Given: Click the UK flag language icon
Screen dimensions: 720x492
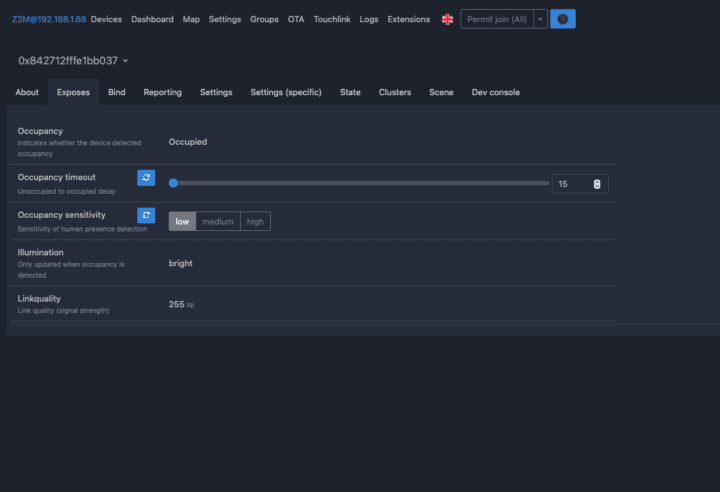Looking at the screenshot, I should point(447,19).
